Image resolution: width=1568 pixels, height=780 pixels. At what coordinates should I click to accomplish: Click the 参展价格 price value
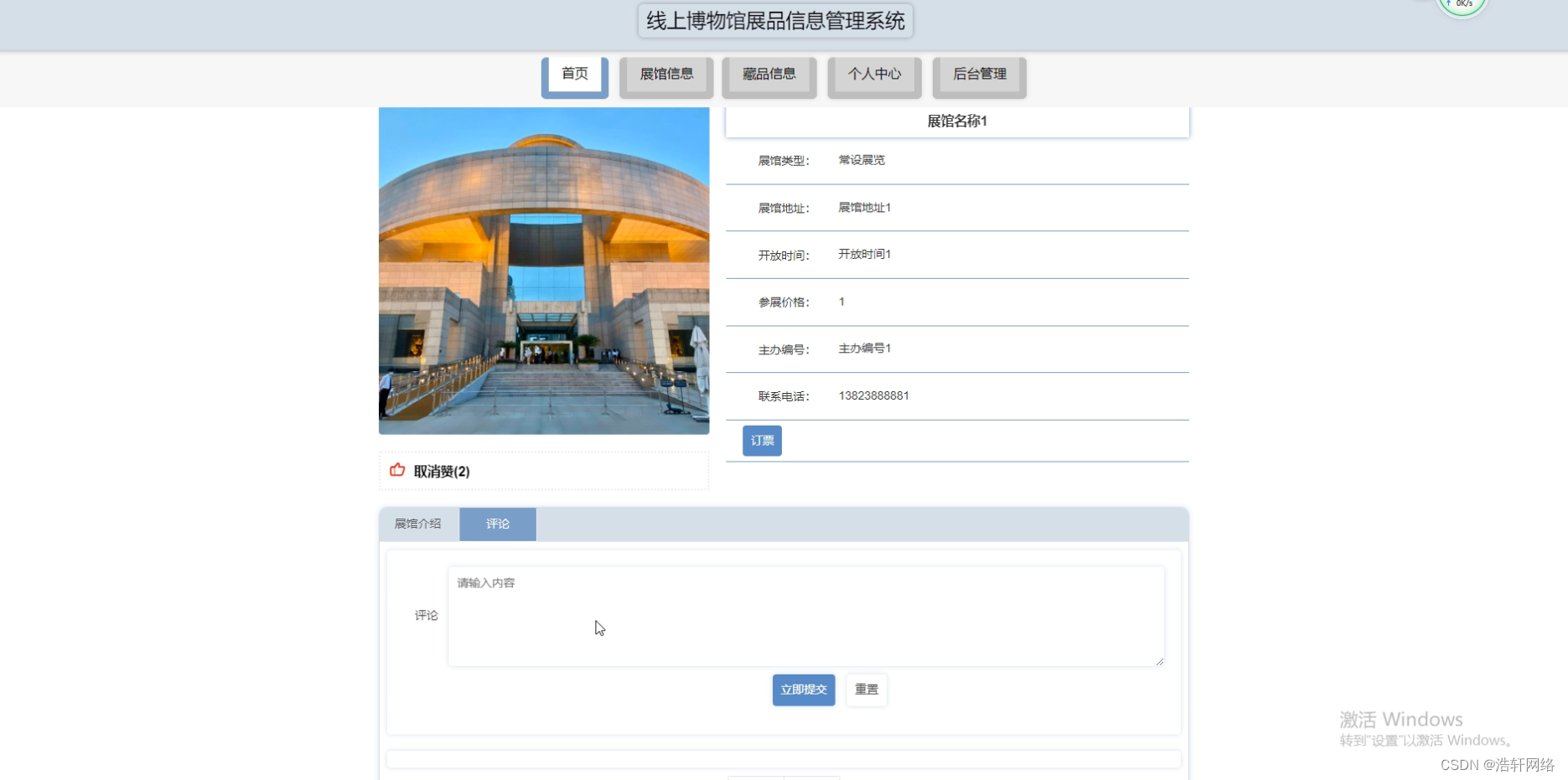[841, 302]
